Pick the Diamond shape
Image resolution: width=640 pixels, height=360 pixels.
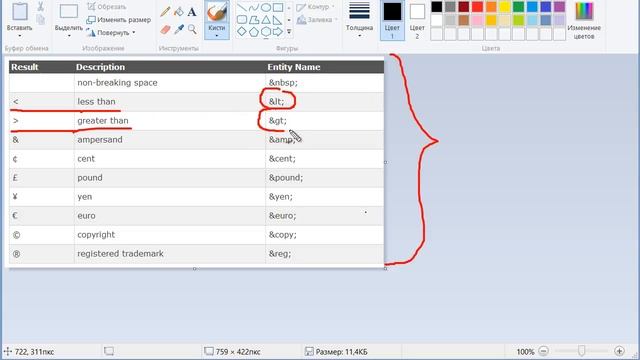242,31
